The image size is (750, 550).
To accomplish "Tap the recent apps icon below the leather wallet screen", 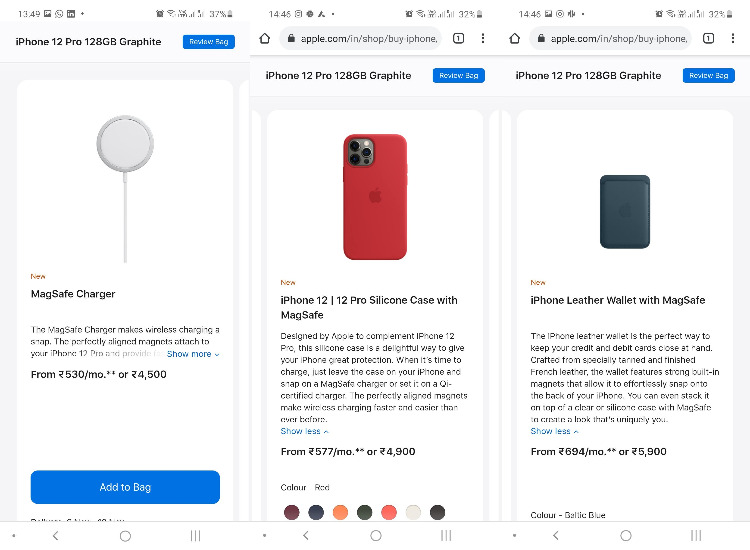I will (x=695, y=536).
